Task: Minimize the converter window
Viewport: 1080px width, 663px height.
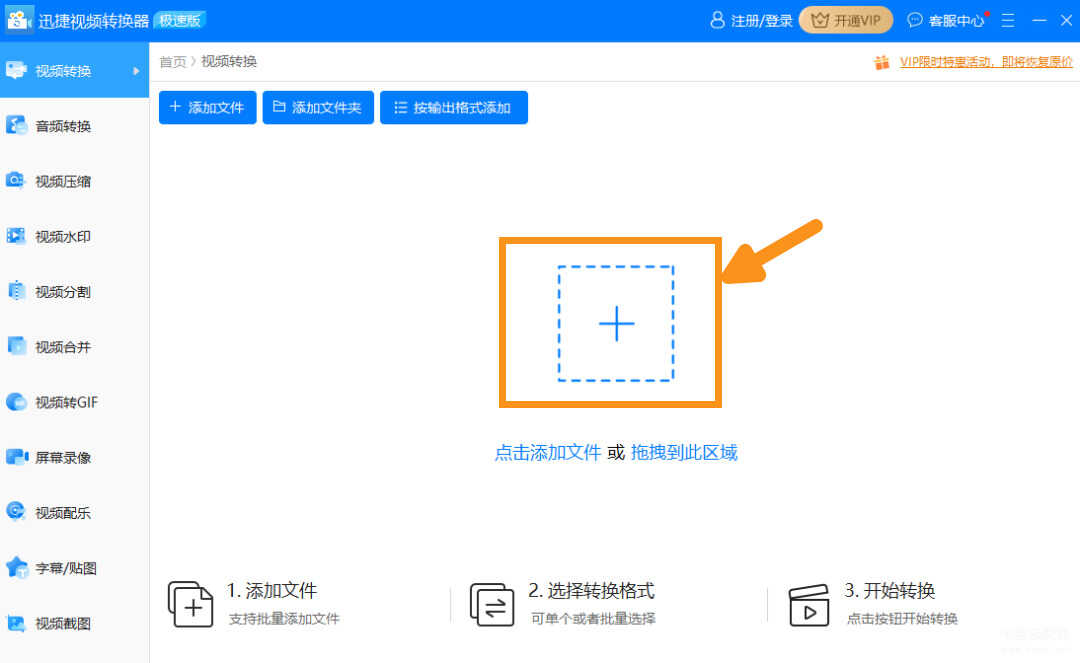Action: click(x=1039, y=21)
